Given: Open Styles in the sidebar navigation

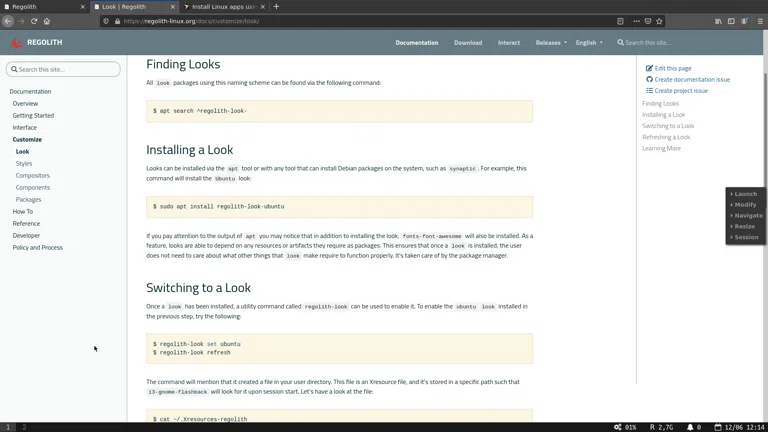Looking at the screenshot, I should (x=24, y=163).
